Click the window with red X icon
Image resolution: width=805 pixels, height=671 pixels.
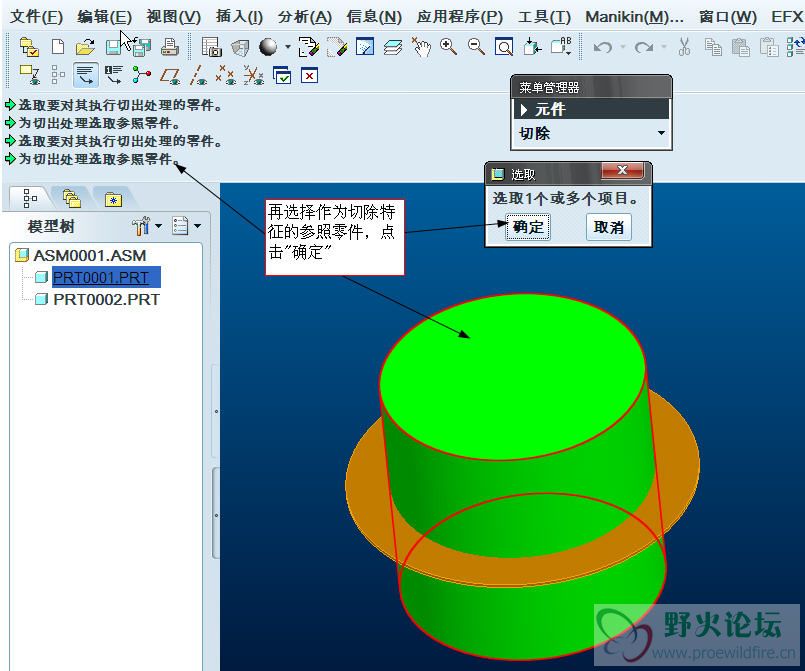click(309, 75)
